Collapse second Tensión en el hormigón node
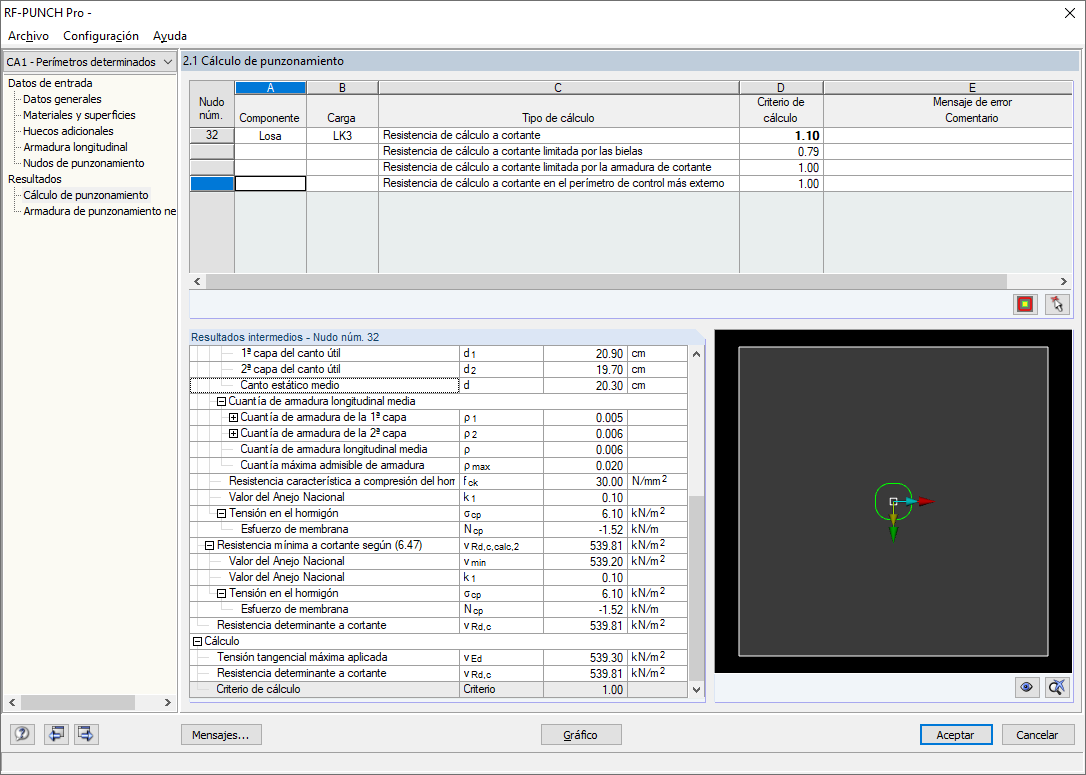The width and height of the screenshot is (1086, 775). tap(221, 594)
